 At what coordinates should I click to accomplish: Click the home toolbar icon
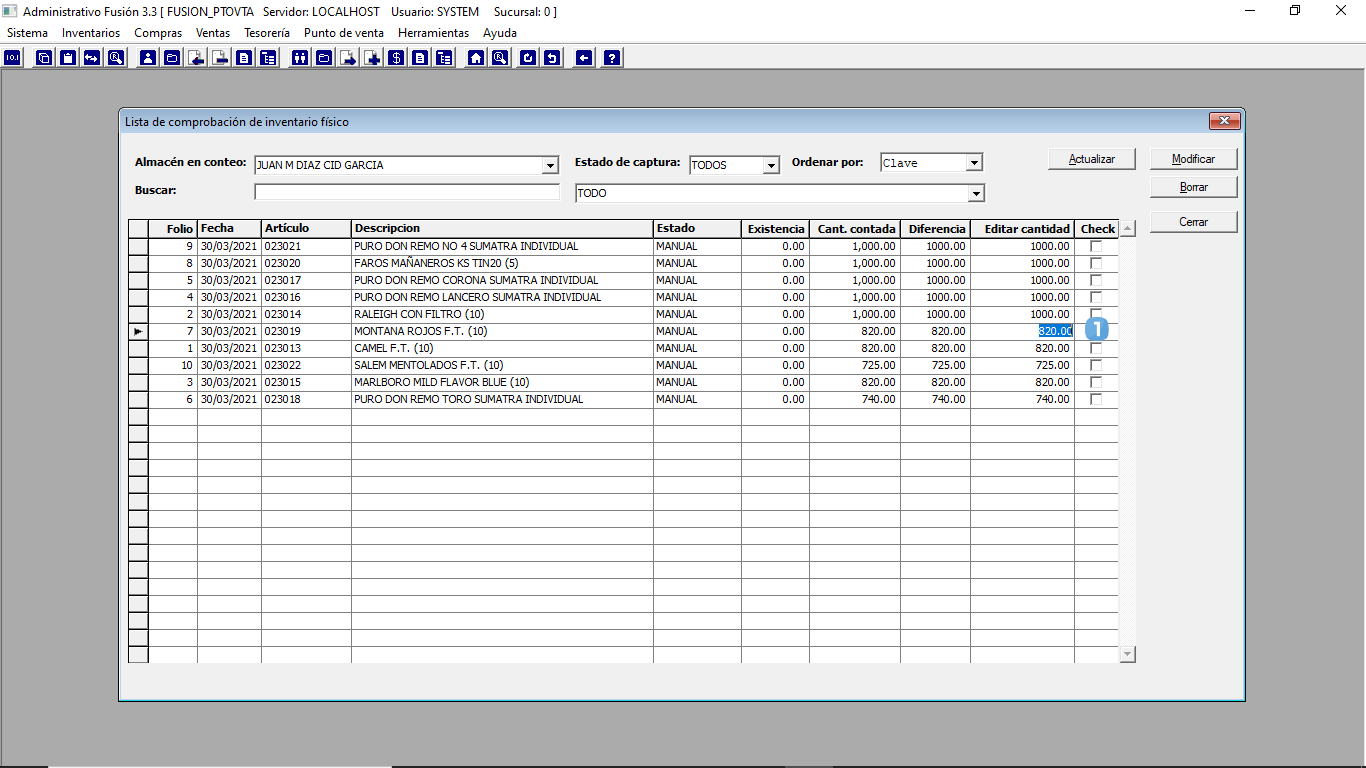point(476,58)
